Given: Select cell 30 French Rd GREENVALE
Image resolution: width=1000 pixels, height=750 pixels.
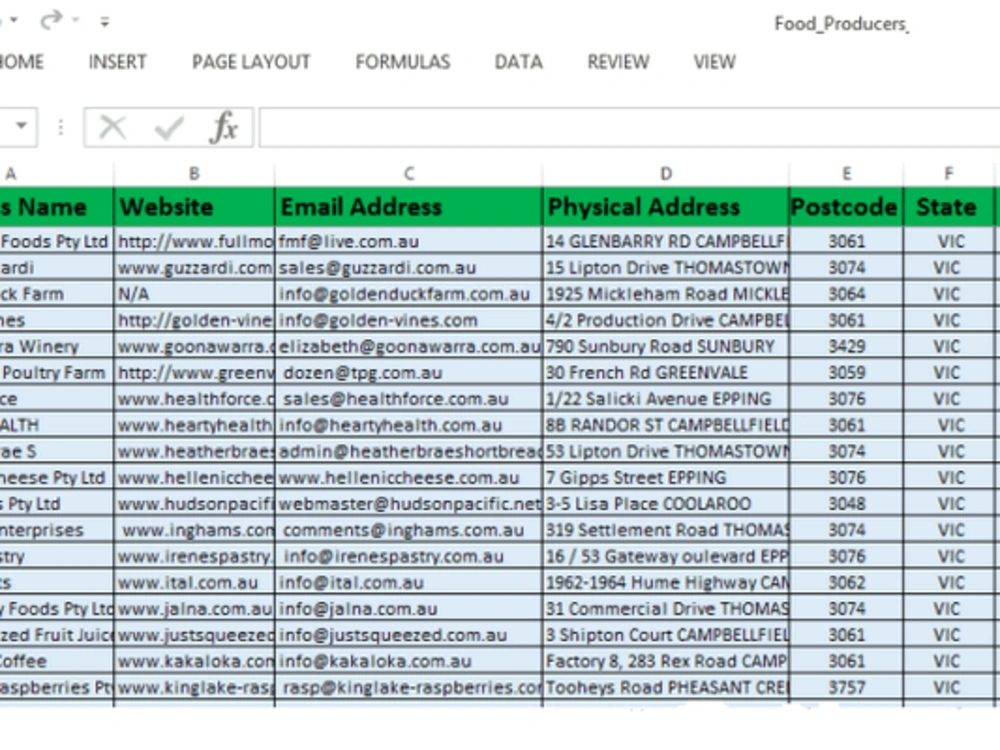Looking at the screenshot, I should [x=666, y=372].
